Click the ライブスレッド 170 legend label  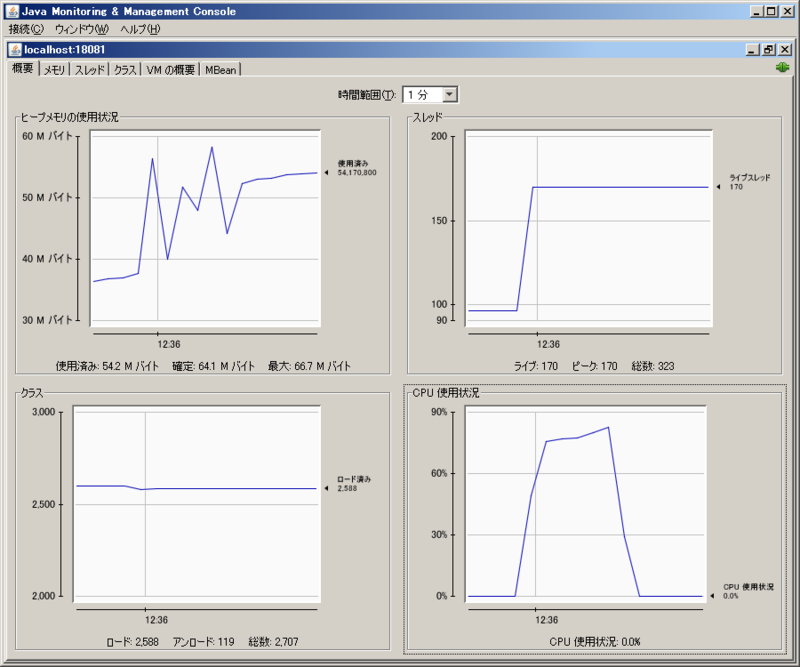749,182
